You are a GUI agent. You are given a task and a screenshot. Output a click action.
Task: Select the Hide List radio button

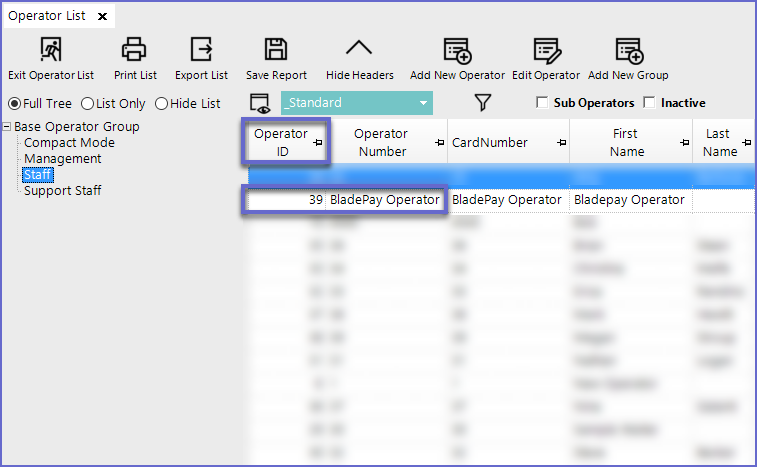160,103
